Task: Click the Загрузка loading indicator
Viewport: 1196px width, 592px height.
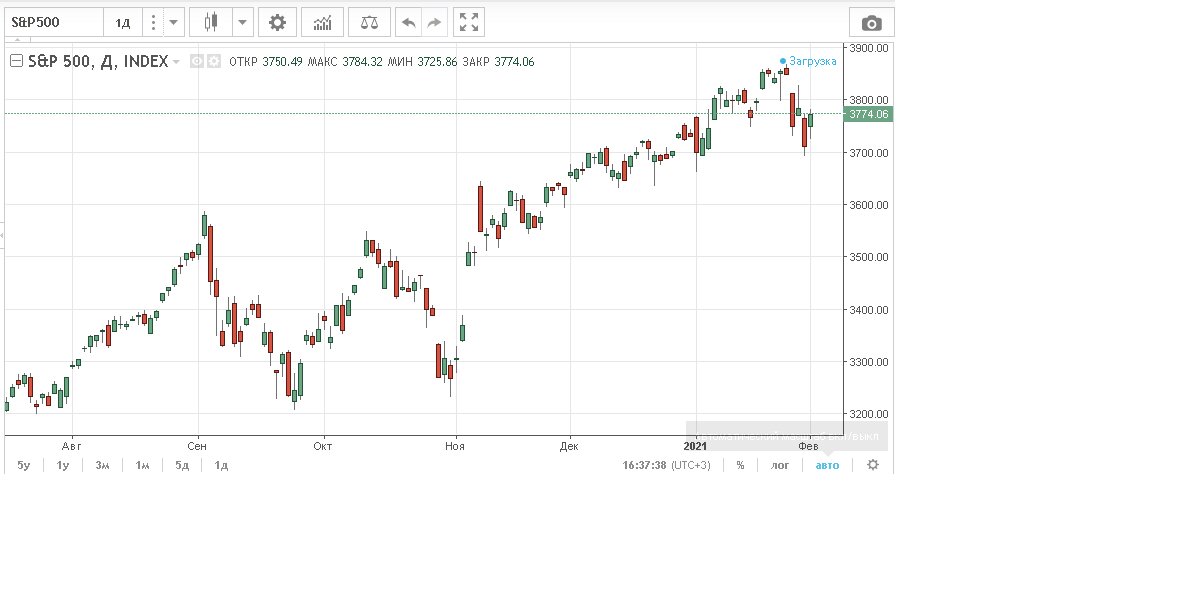Action: [809, 61]
